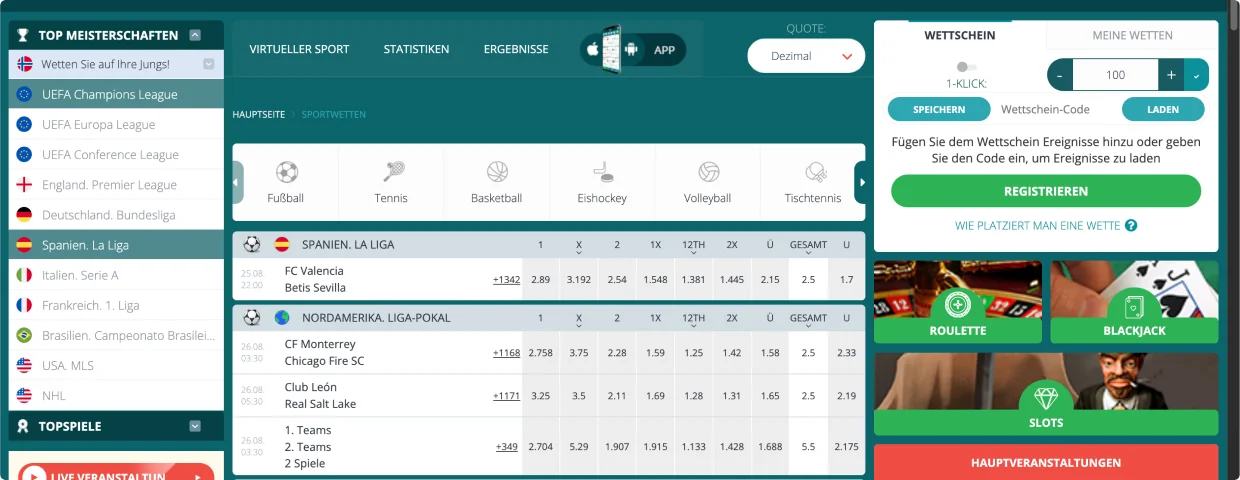
Task: Open NHL in the sidebar list
Action: point(116,395)
